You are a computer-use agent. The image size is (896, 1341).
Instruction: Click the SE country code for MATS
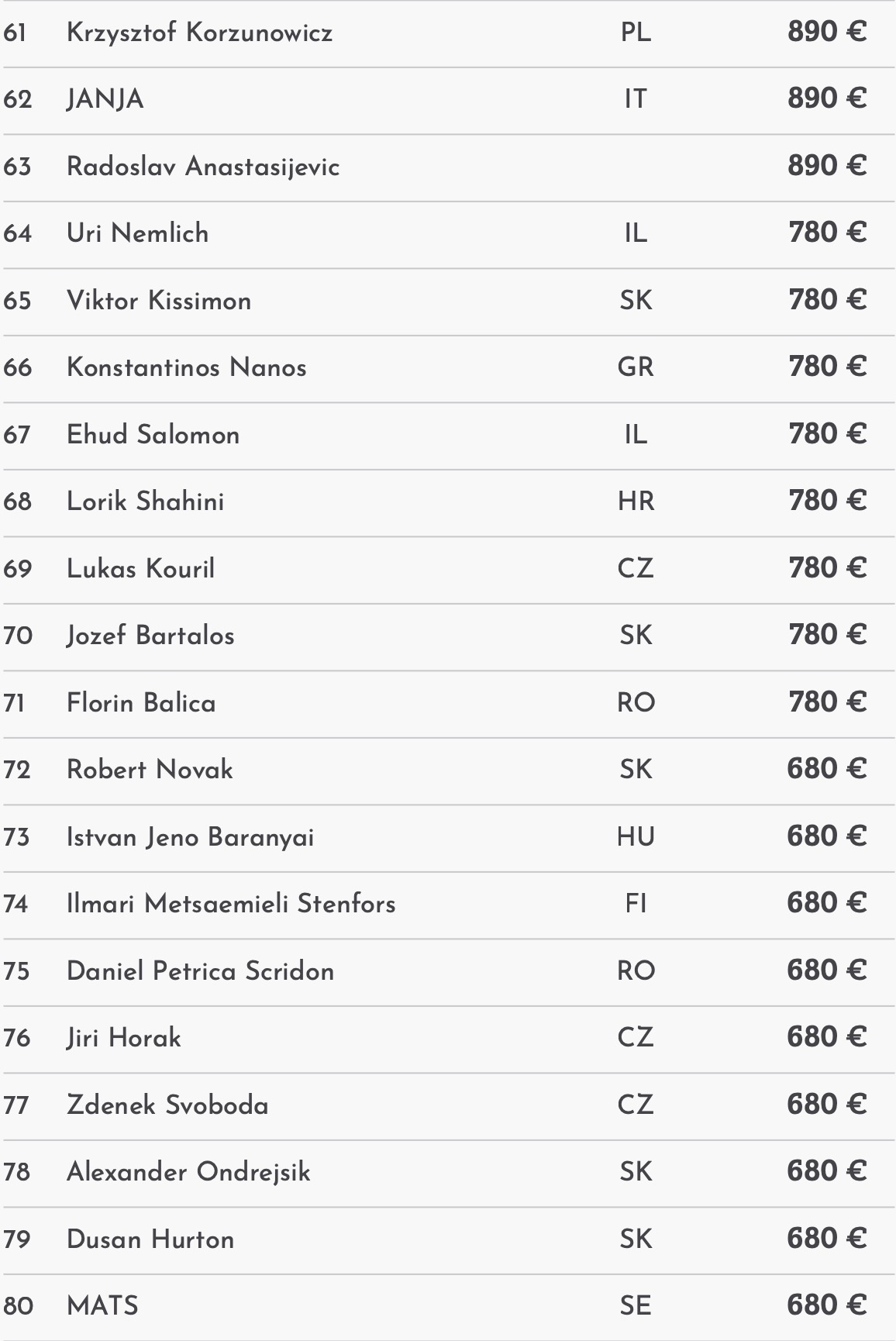tap(636, 1306)
